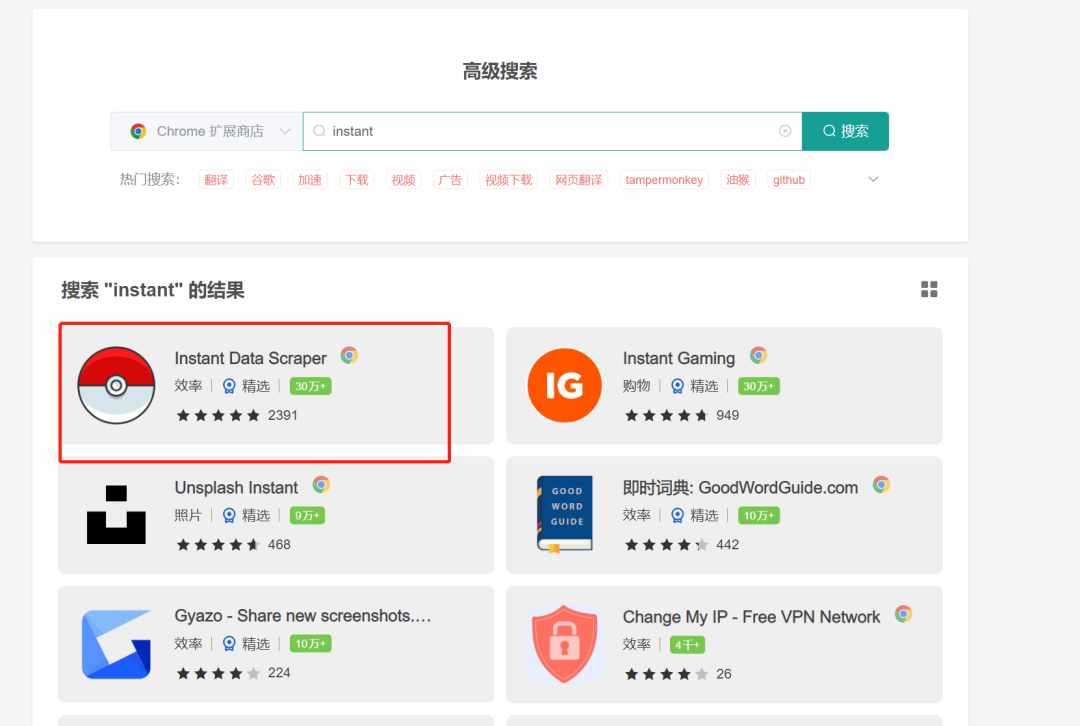Image resolution: width=1080 pixels, height=726 pixels.
Task: Click 9万+ users tag on Unsplash Instant
Action: [x=307, y=515]
